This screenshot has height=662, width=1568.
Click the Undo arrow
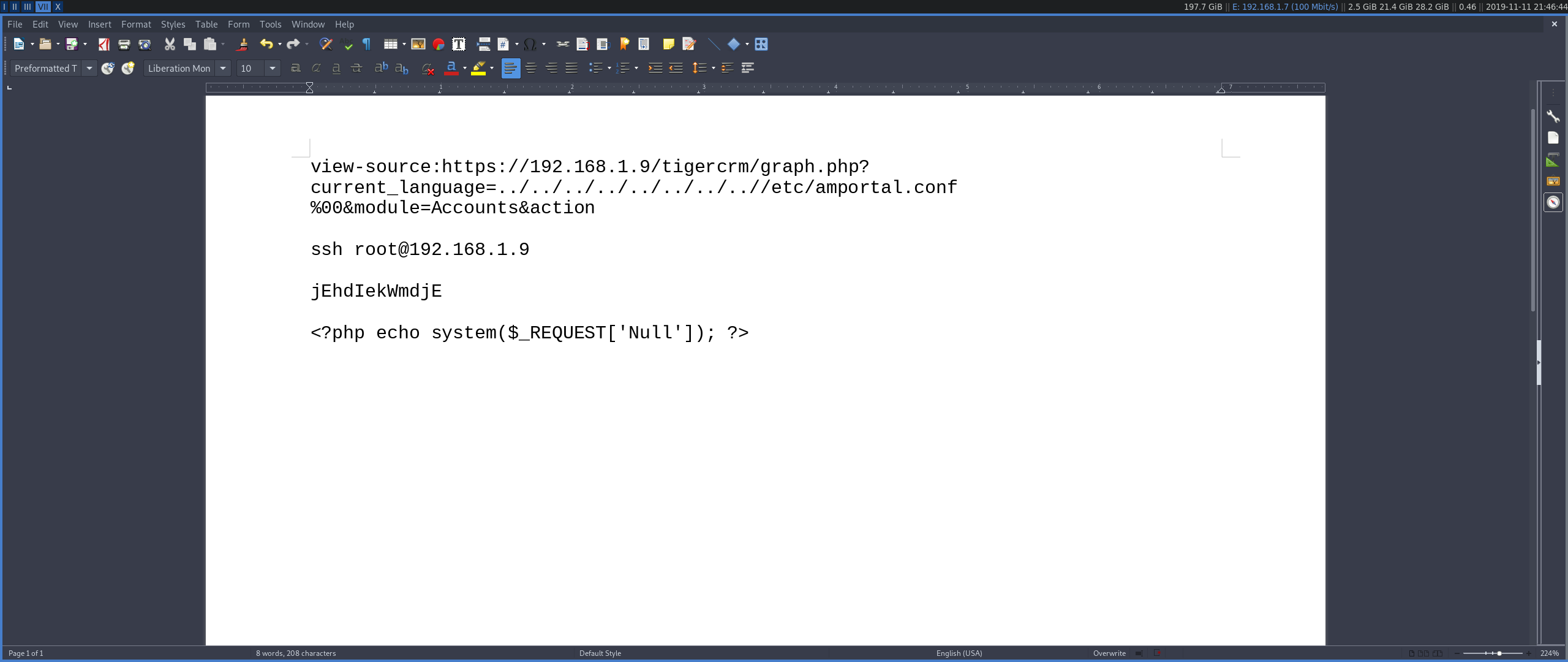tap(266, 44)
